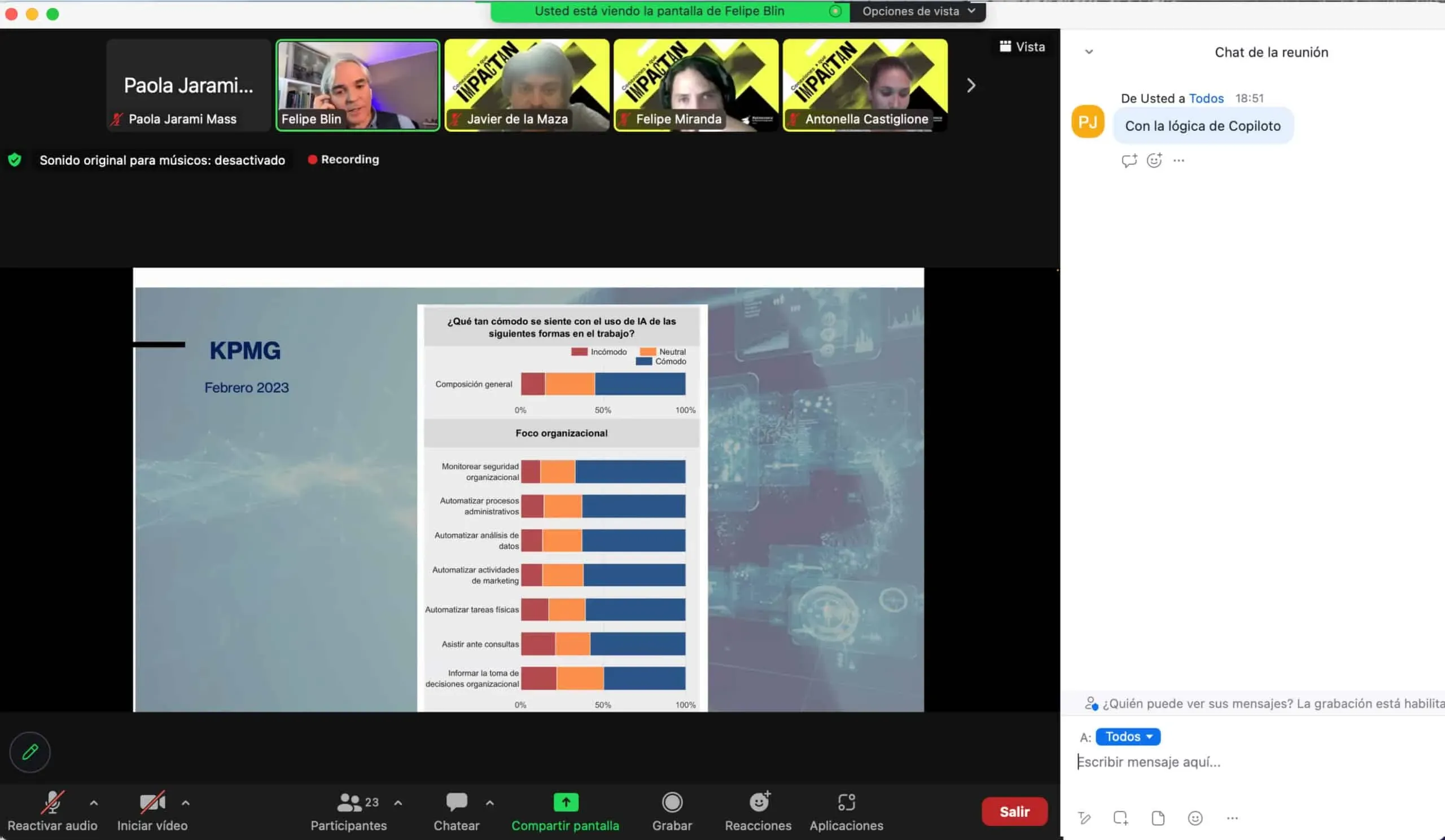Click Incómodo red legend swatch

pyautogui.click(x=579, y=352)
